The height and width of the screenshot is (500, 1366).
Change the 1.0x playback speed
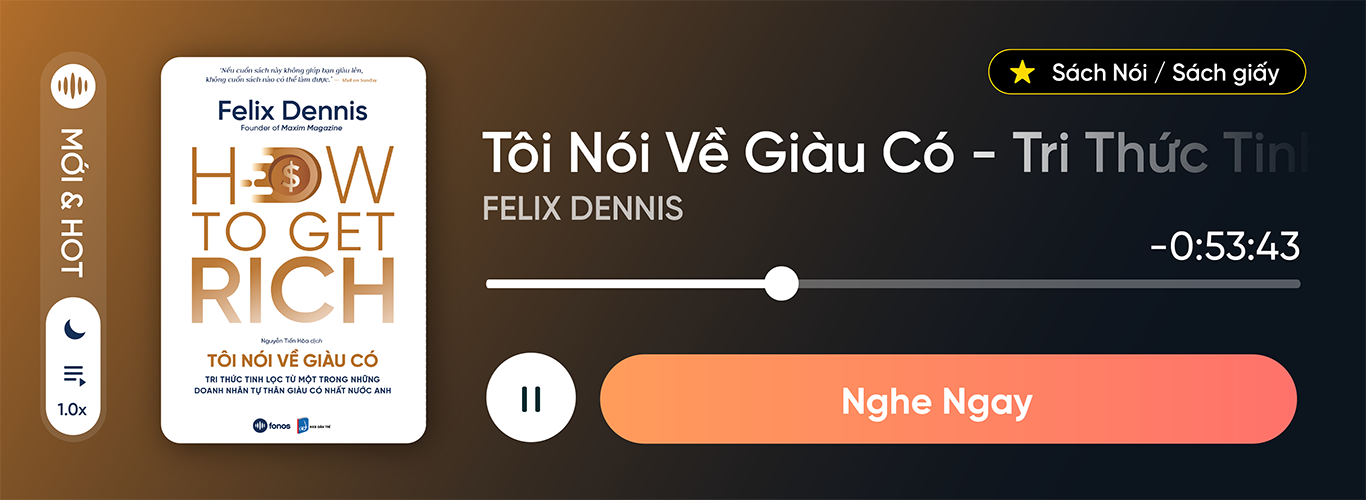tap(72, 409)
